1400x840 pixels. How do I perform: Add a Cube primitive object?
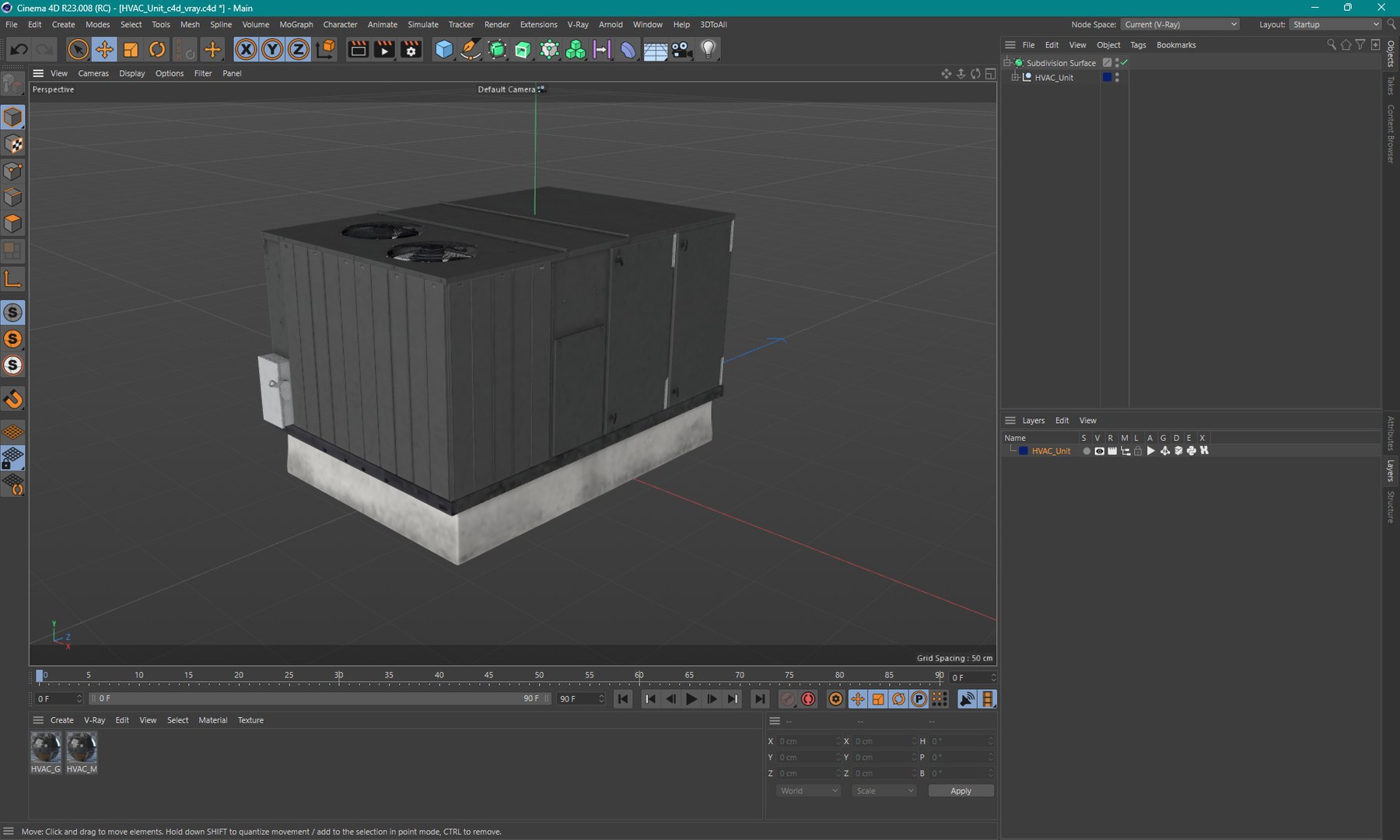443,50
